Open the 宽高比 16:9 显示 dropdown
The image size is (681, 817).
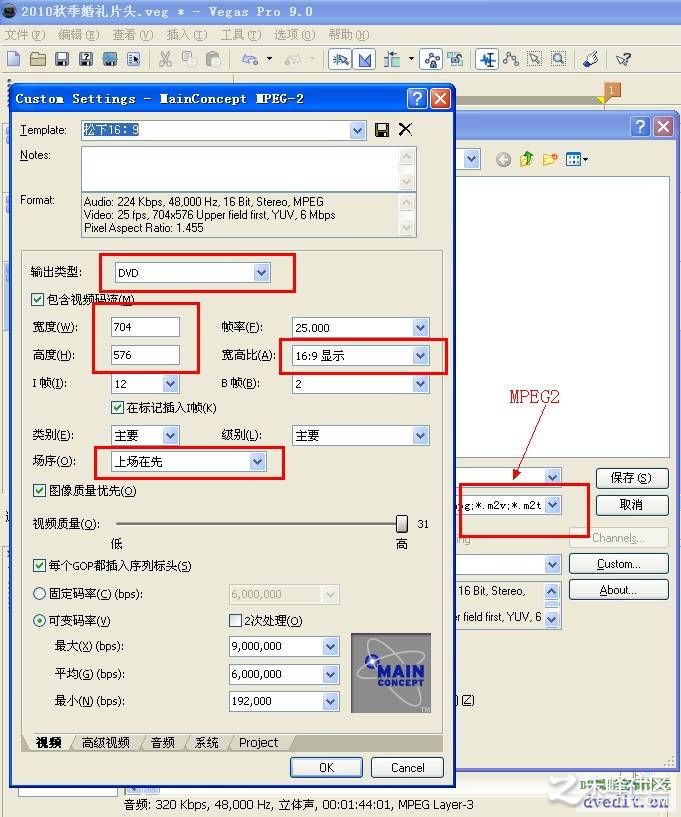pyautogui.click(x=420, y=355)
